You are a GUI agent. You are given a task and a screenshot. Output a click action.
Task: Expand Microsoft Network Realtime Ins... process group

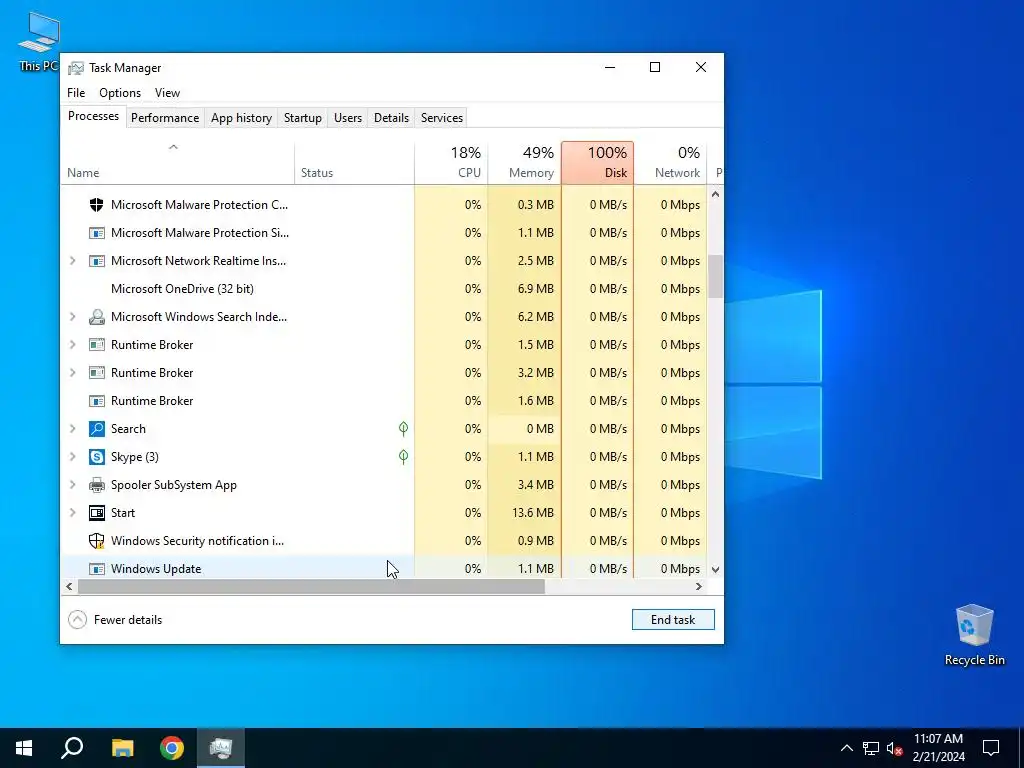(72, 261)
